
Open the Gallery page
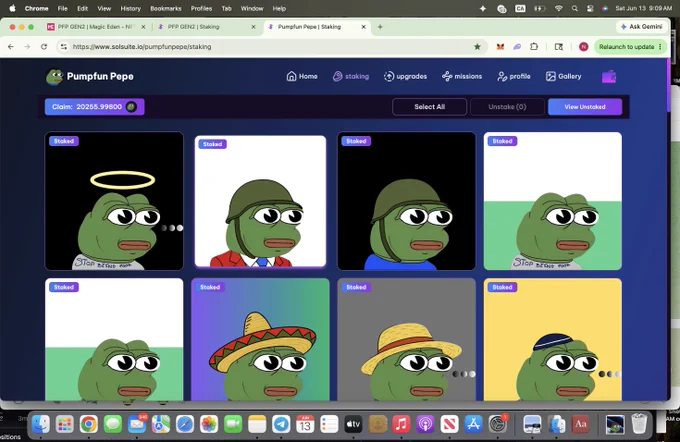pyautogui.click(x=563, y=76)
